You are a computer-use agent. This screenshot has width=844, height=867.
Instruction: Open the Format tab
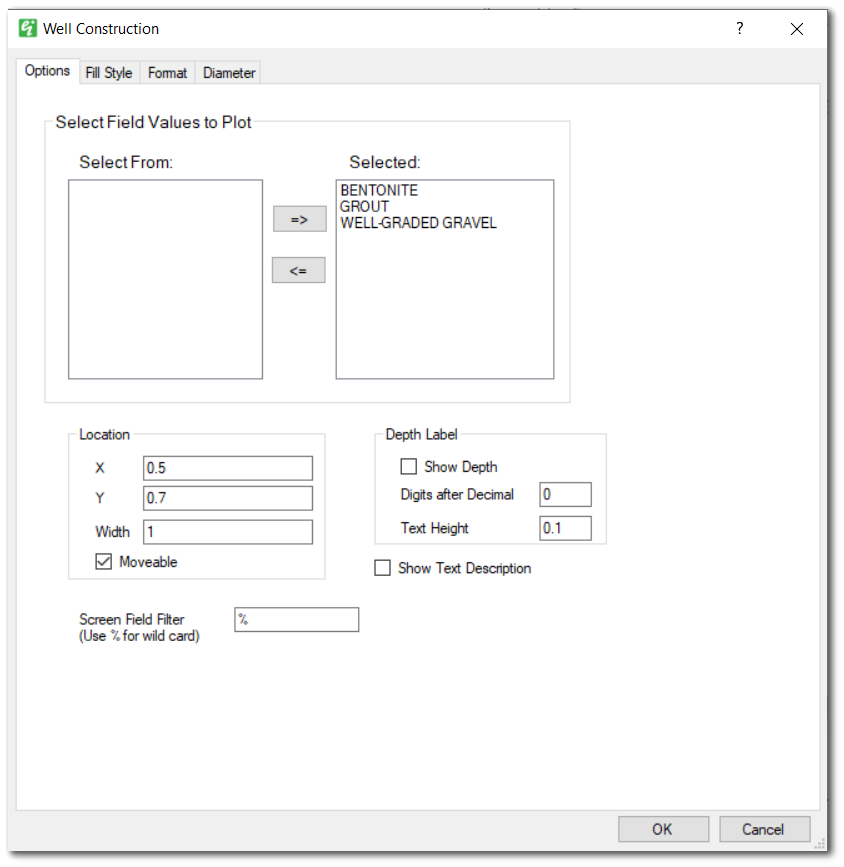(x=167, y=72)
